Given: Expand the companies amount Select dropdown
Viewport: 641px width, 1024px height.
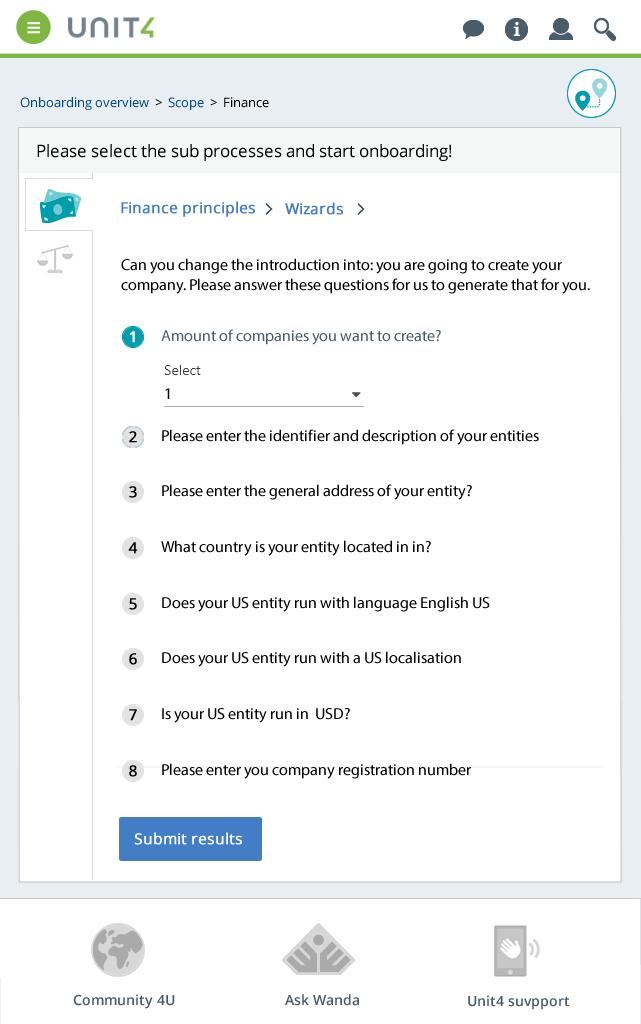Looking at the screenshot, I should click(264, 394).
